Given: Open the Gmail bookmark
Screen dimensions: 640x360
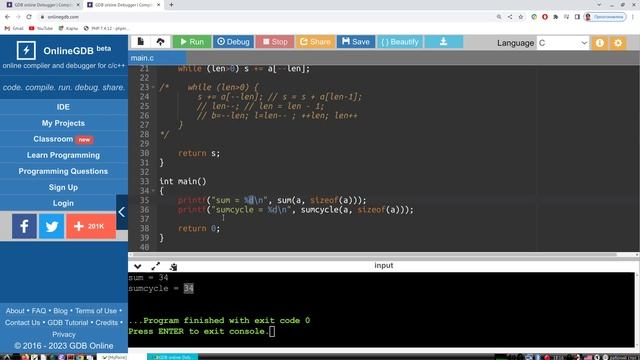Looking at the screenshot, I should (14, 28).
